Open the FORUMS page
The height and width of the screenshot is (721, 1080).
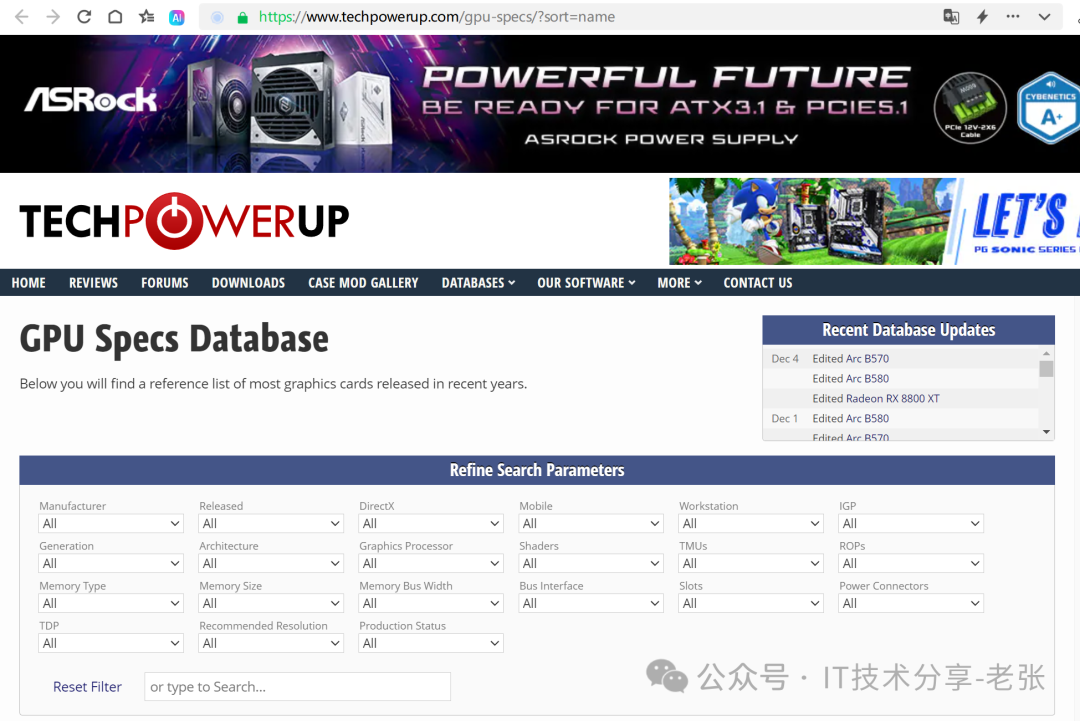[165, 283]
